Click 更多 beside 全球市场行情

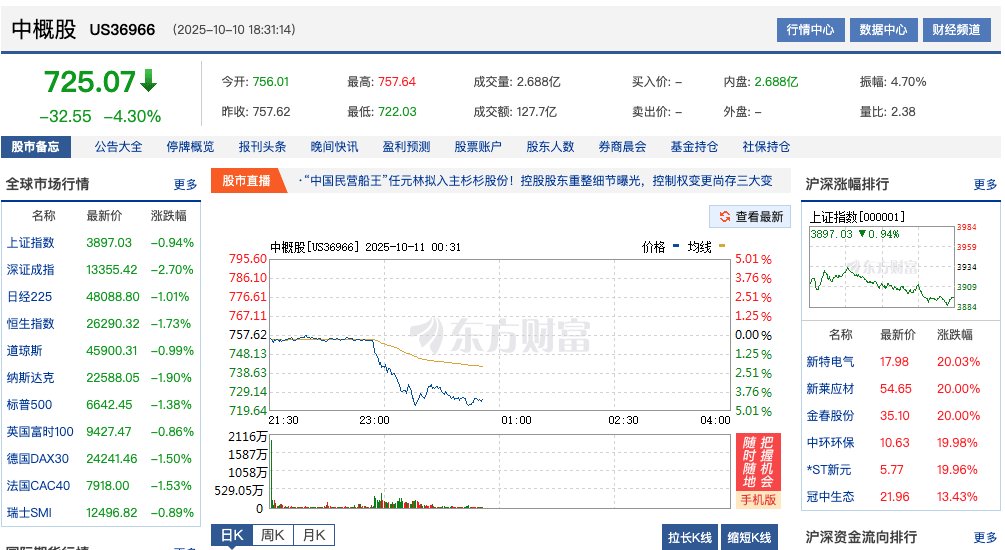click(x=185, y=185)
